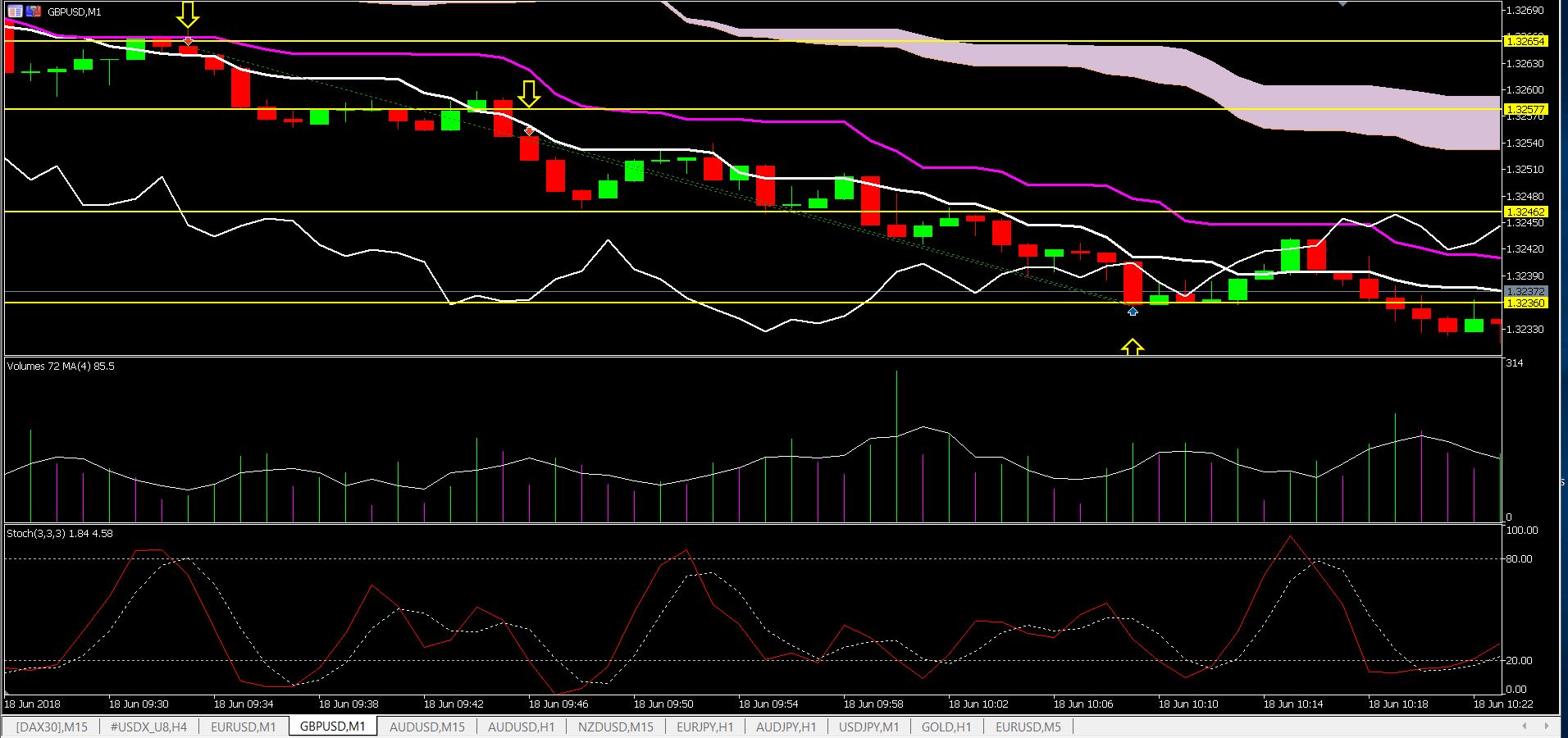Select the 1.32654 yellow price label
The width and height of the screenshot is (1568, 738).
coord(1525,41)
